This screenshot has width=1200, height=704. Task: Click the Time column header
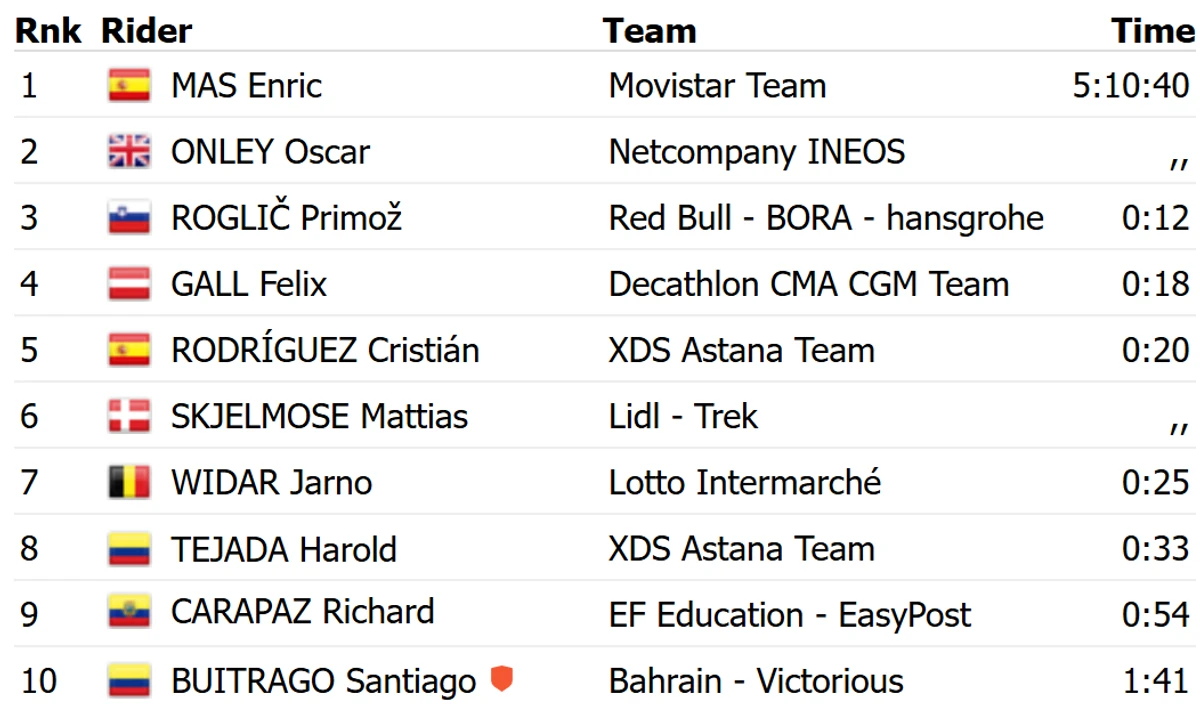(x=1153, y=31)
